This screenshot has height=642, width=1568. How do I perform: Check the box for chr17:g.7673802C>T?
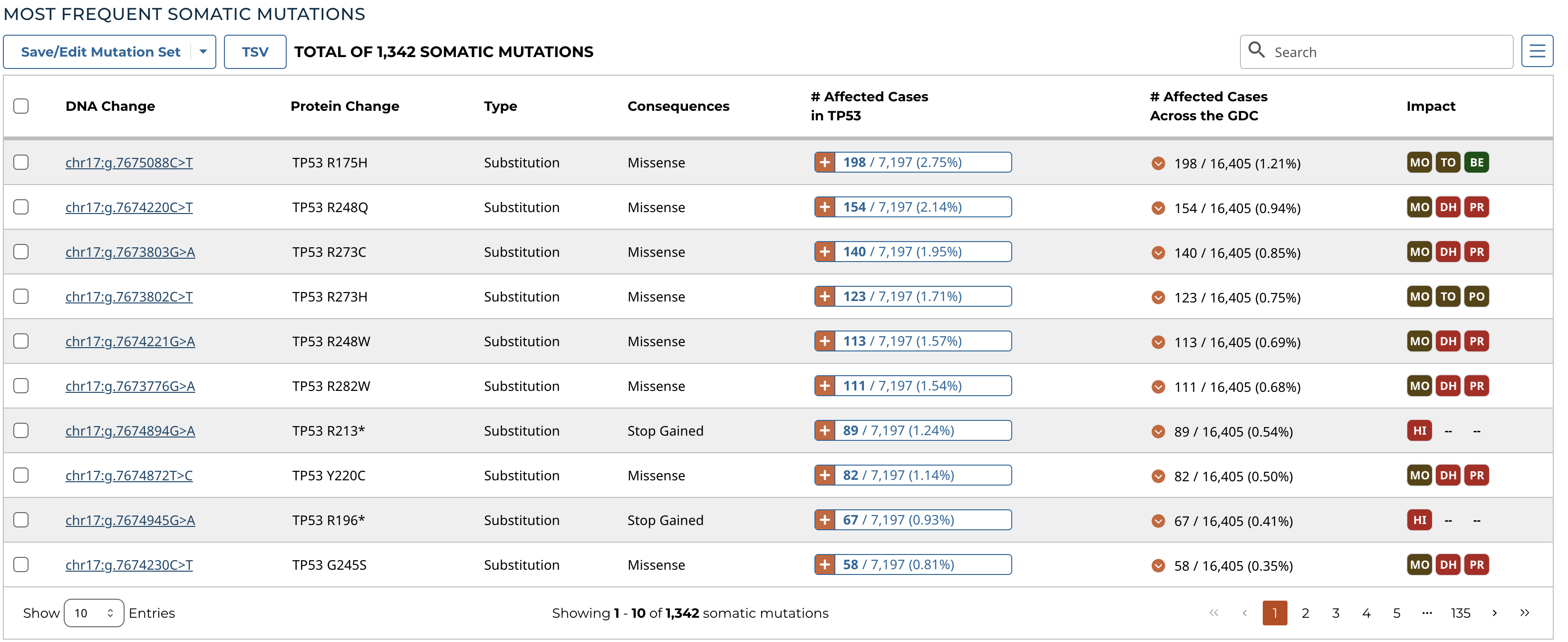coord(21,297)
